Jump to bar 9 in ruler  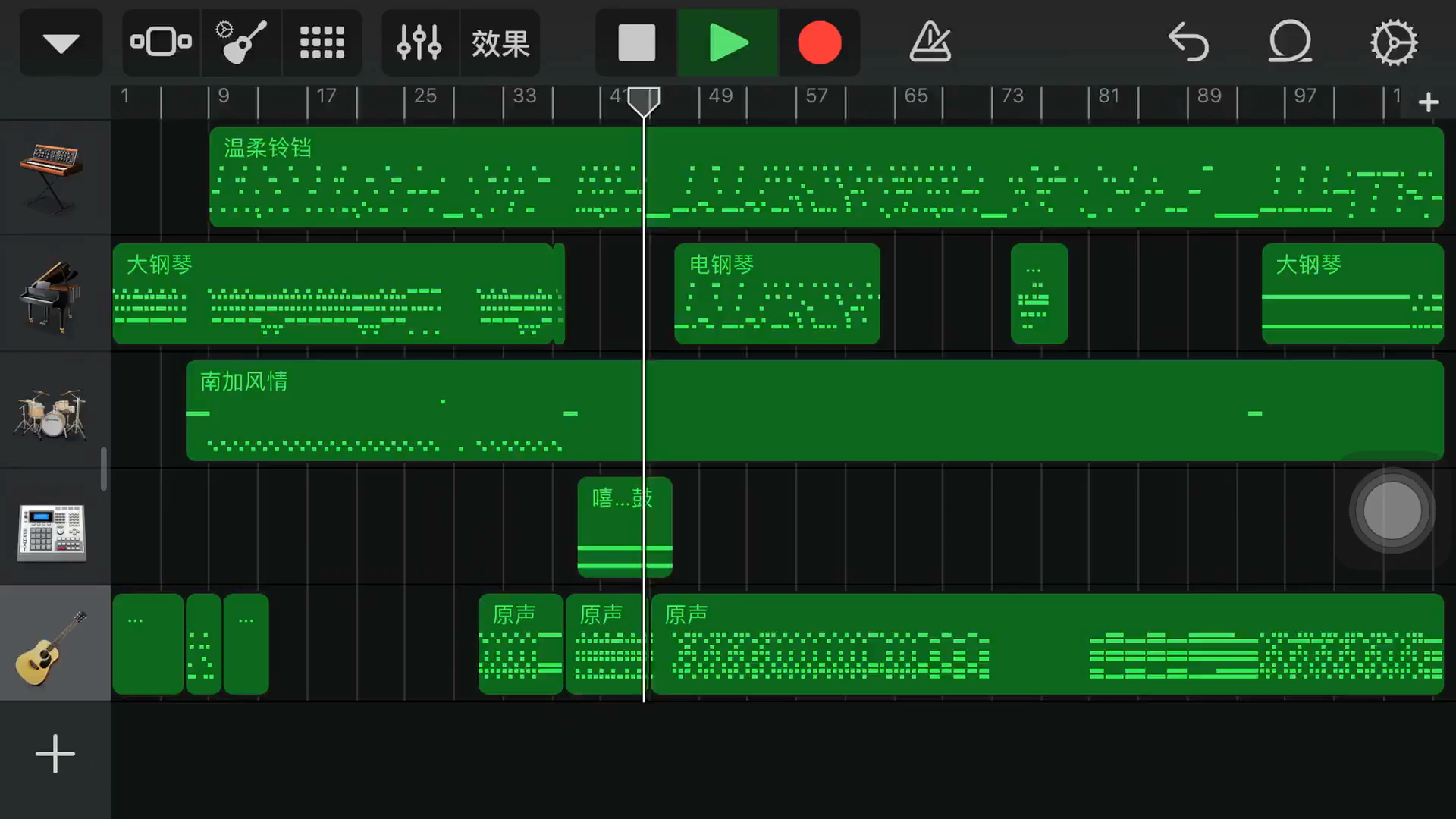[x=223, y=96]
